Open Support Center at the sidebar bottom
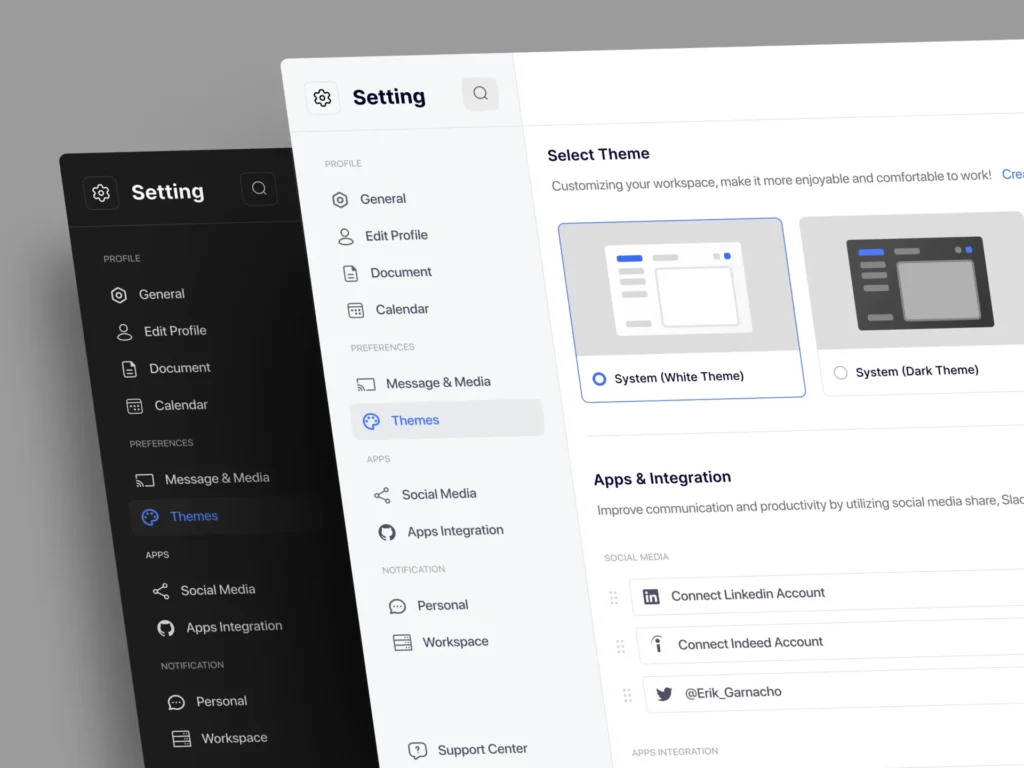Screen dimensions: 1024x768 pyautogui.click(x=481, y=749)
